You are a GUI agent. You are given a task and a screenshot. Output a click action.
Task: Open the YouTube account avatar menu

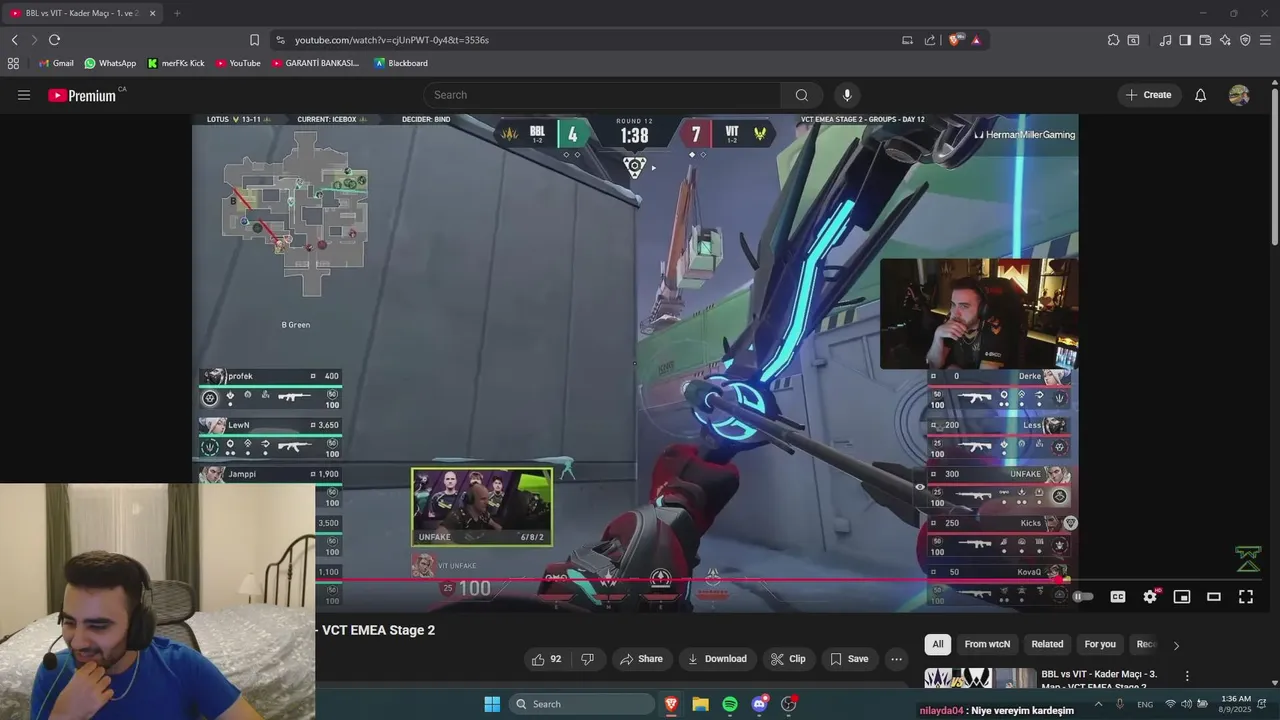click(x=1239, y=95)
